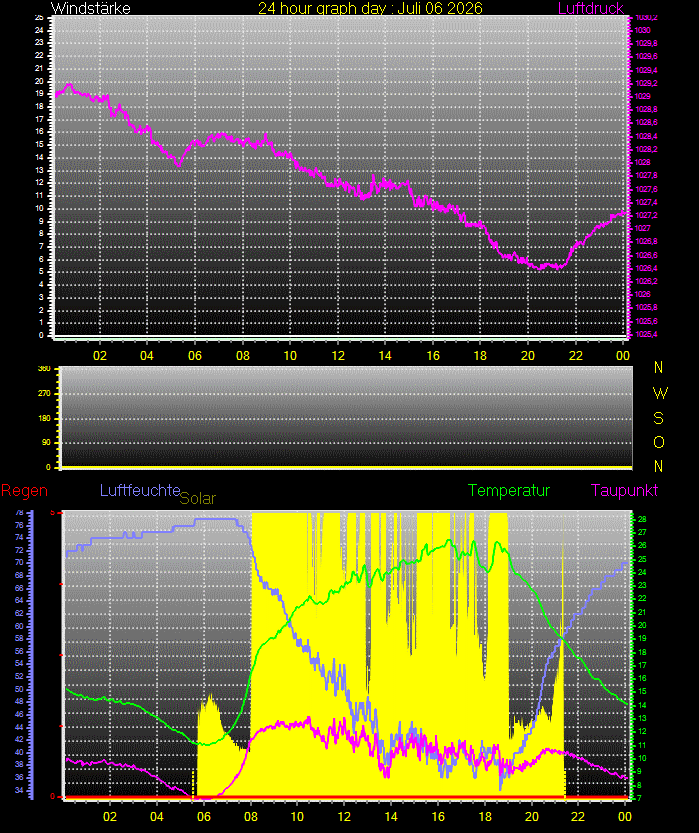
Task: Click the 7 value on the Temperatur scale
Action: (x=639, y=798)
